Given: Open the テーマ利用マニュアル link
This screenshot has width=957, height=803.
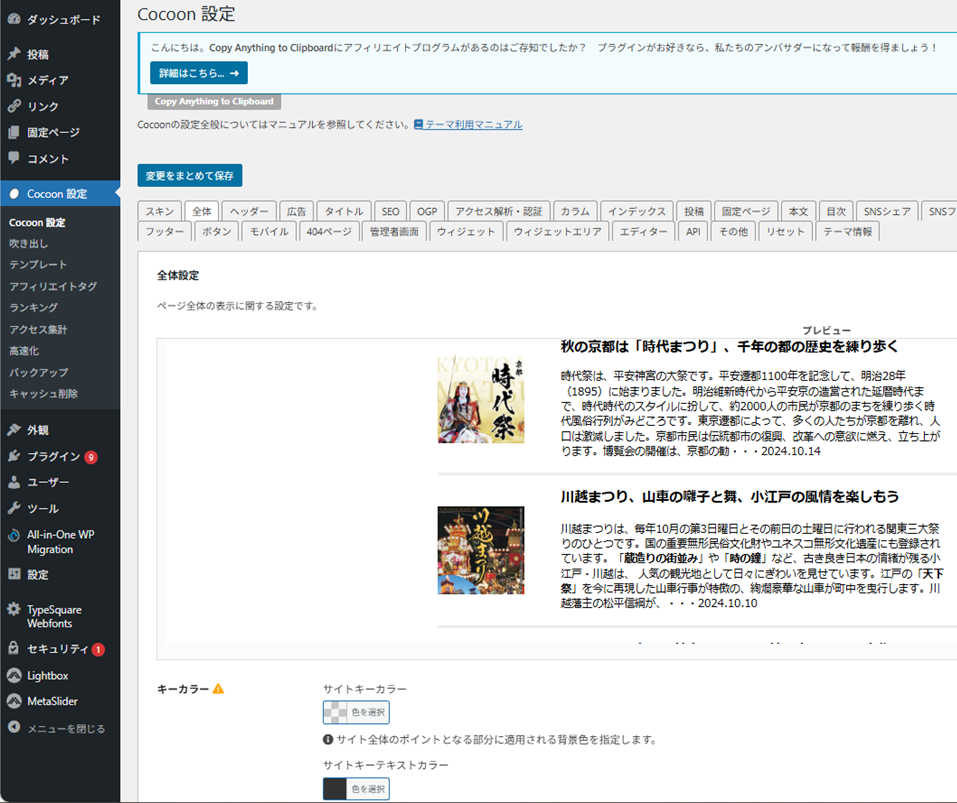Looking at the screenshot, I should (473, 125).
